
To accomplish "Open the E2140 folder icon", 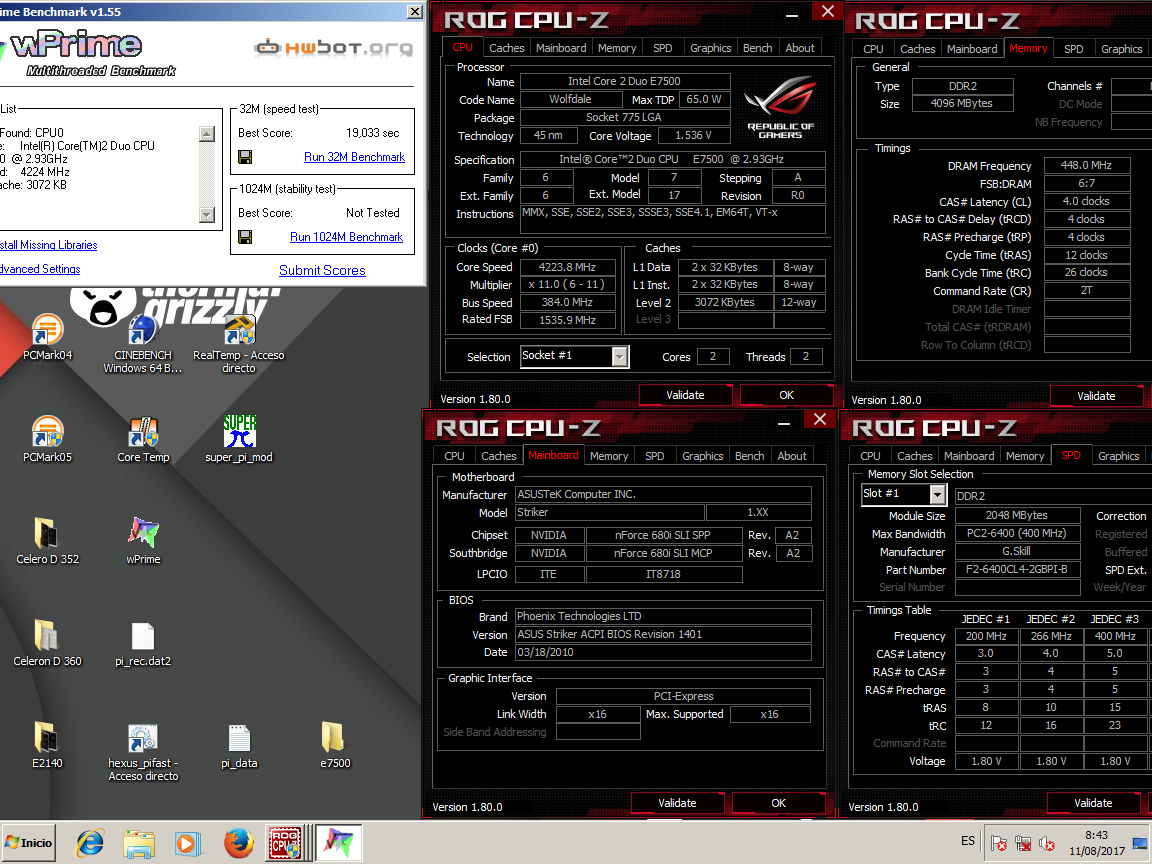I will click(47, 746).
